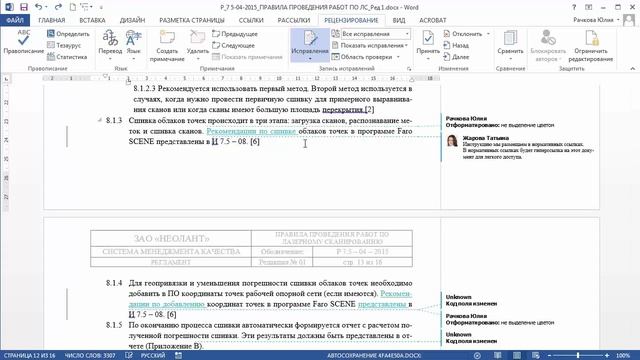
Task: Open Ribbon Display Options button
Action: (589, 7)
